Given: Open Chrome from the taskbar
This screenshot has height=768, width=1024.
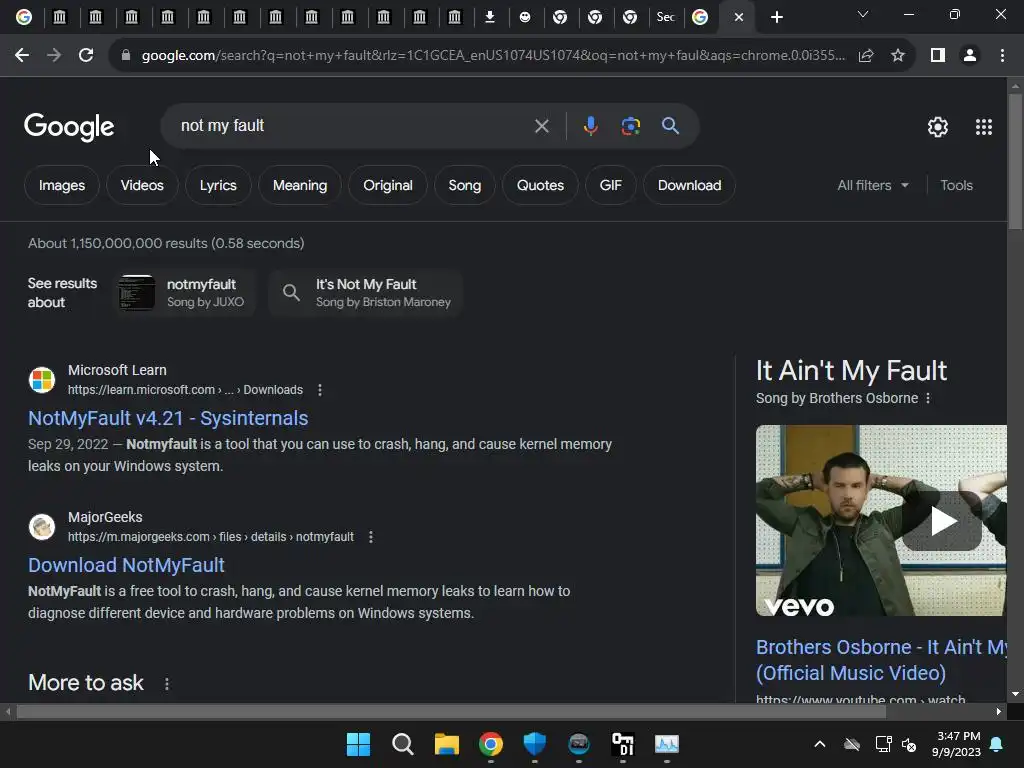Looking at the screenshot, I should pyautogui.click(x=490, y=744).
